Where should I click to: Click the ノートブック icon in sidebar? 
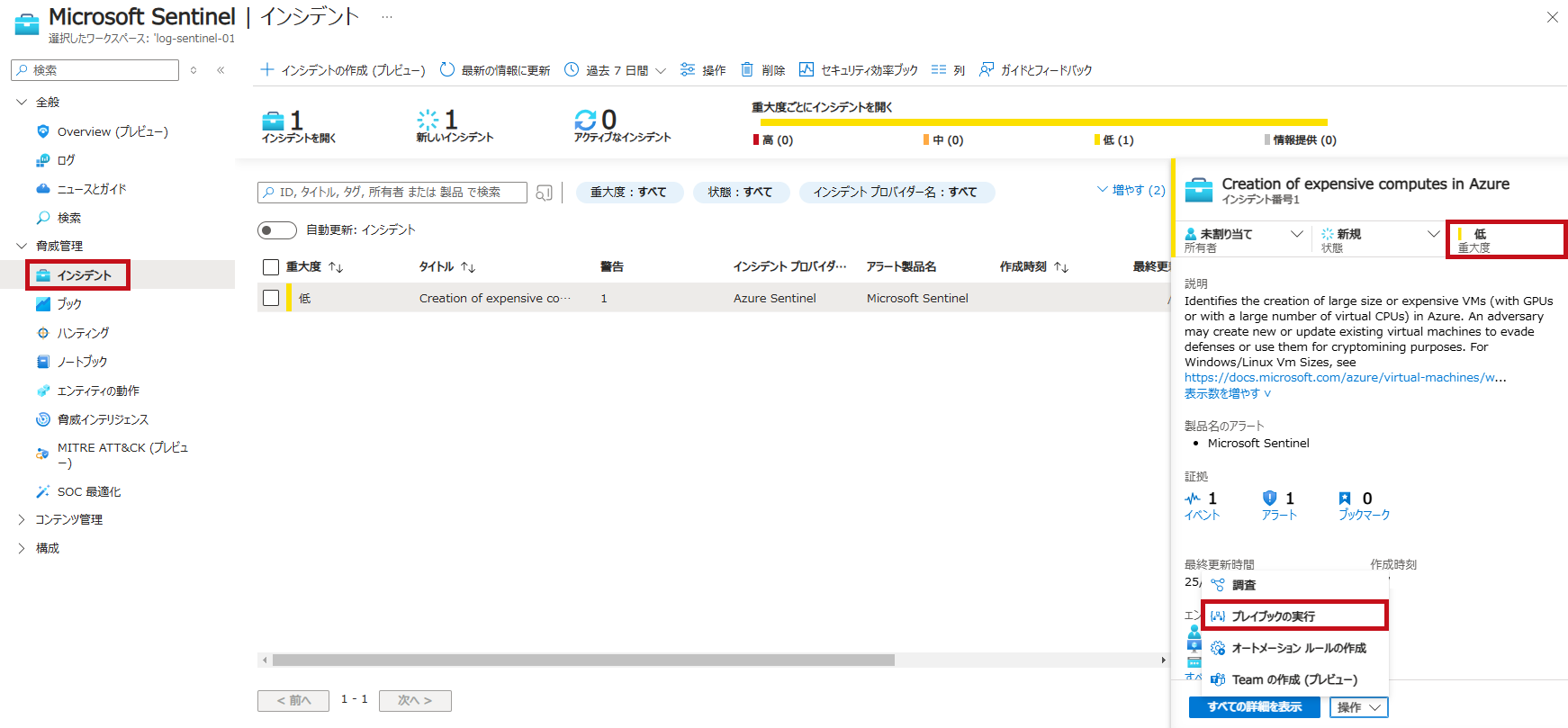[42, 362]
